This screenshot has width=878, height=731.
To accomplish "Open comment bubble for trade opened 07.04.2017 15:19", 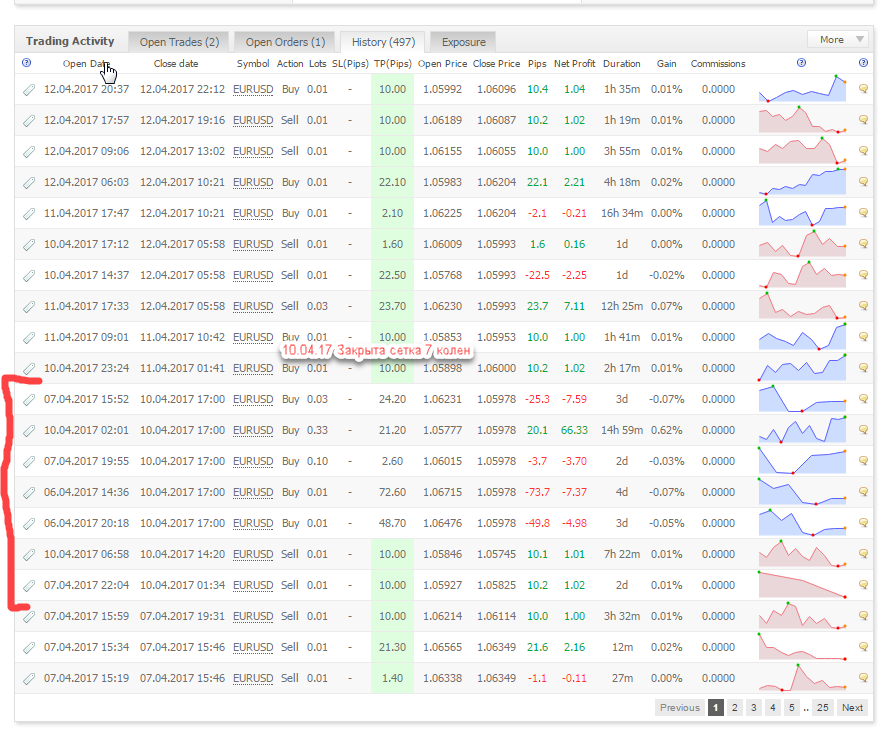I will pos(863,677).
